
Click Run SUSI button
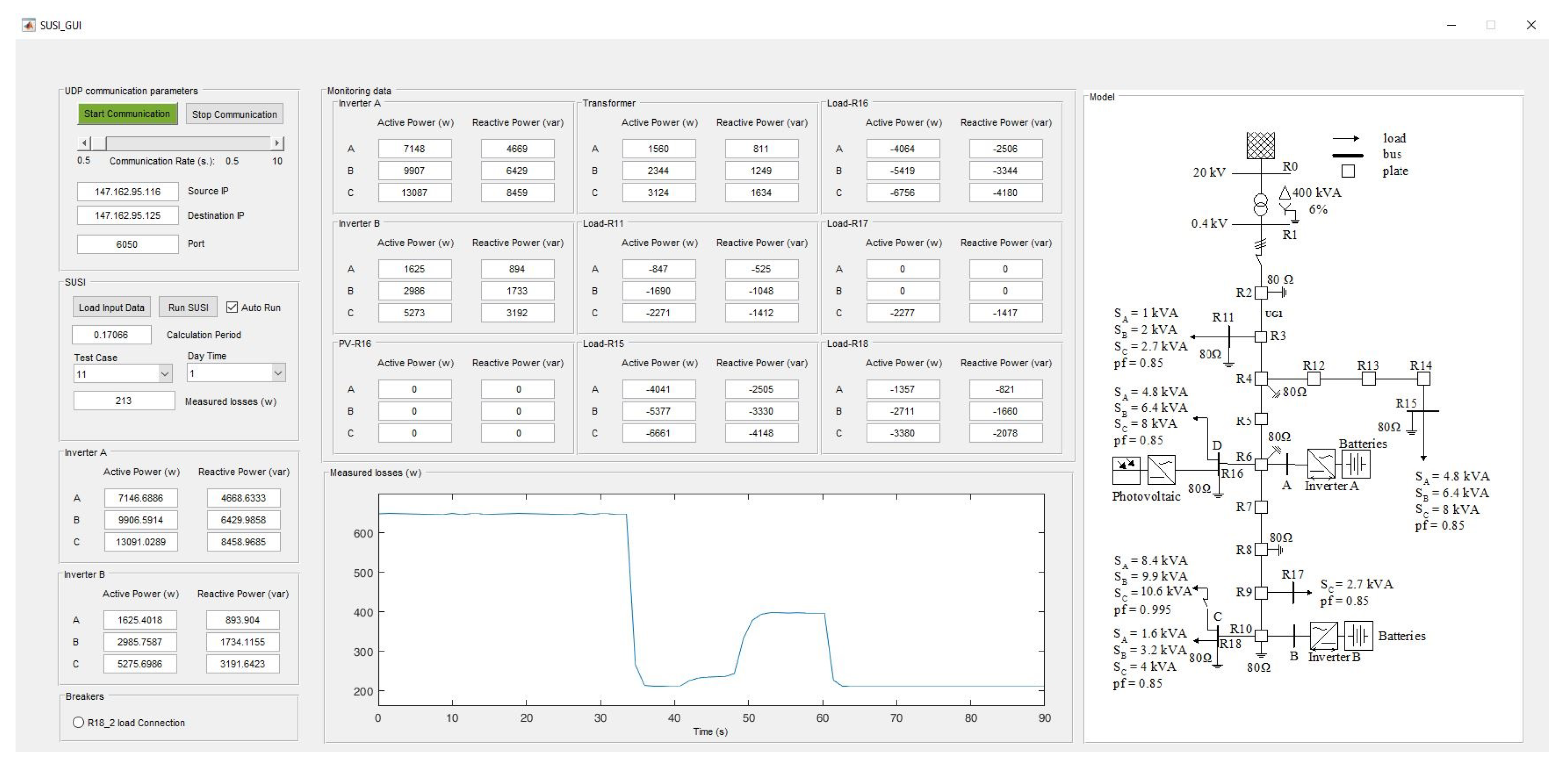click(x=188, y=307)
